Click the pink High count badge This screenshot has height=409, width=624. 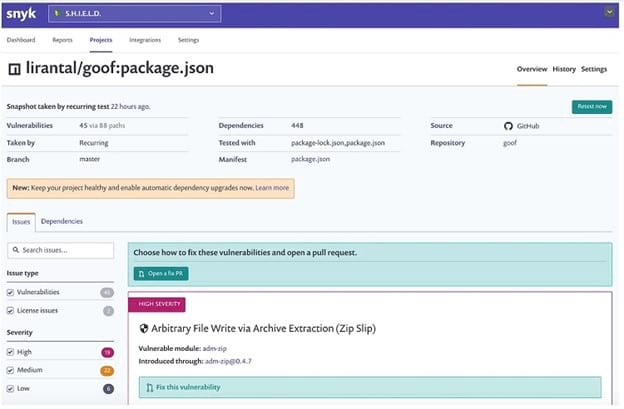click(x=107, y=353)
